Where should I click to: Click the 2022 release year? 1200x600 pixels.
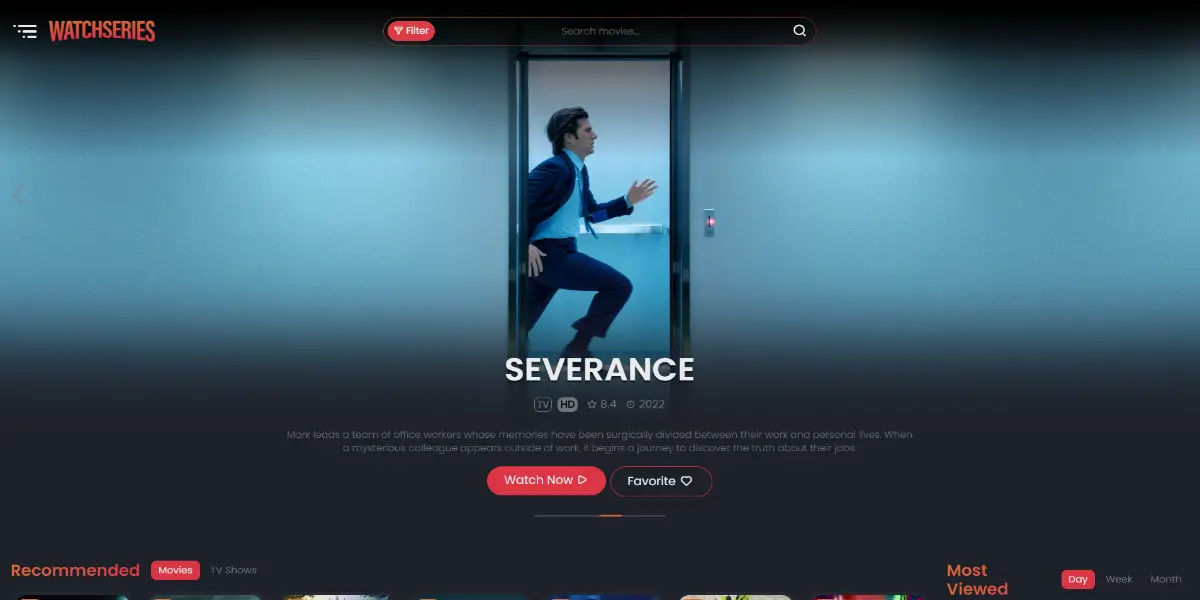(x=645, y=405)
